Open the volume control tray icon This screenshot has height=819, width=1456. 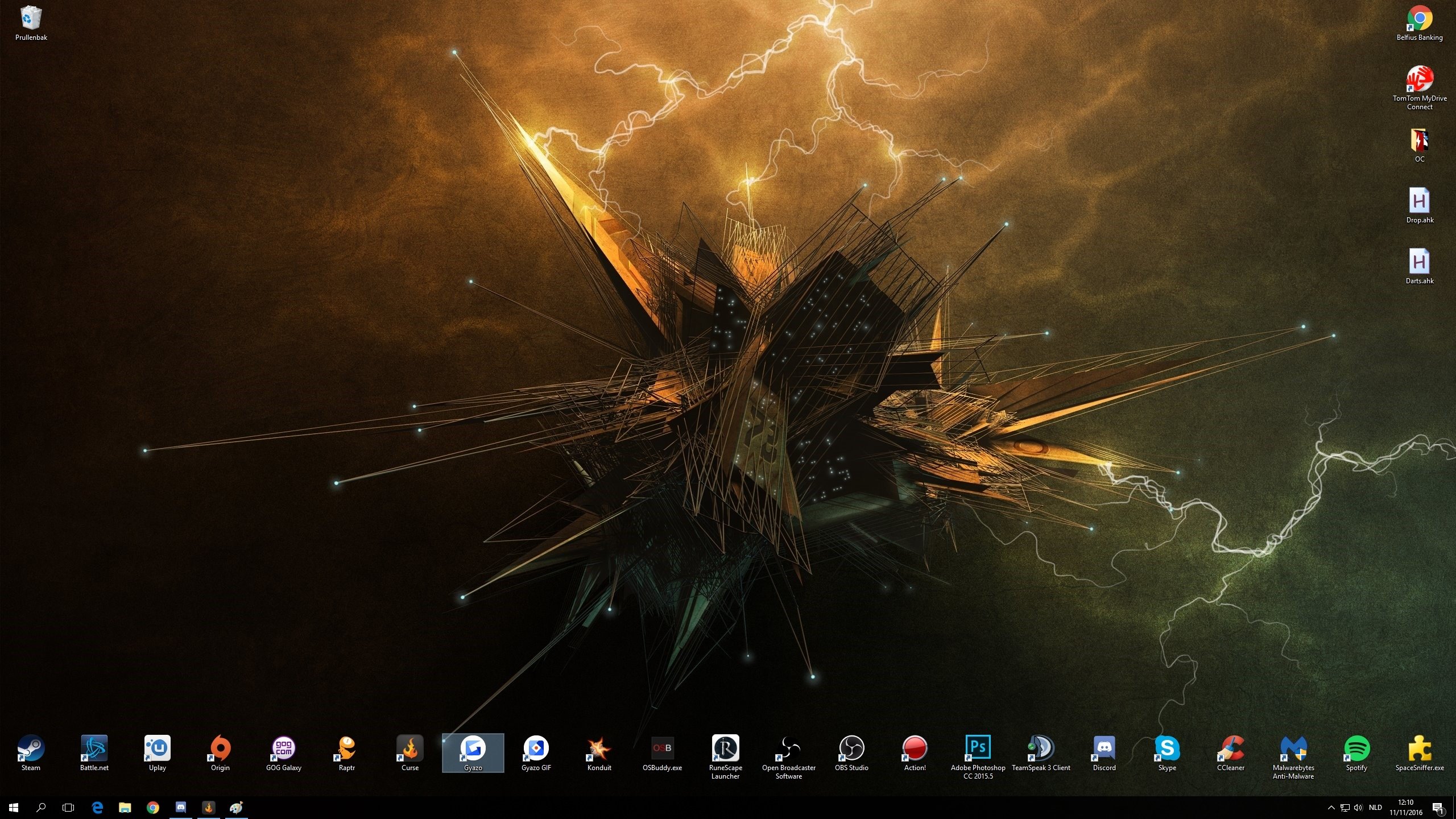click(1359, 808)
